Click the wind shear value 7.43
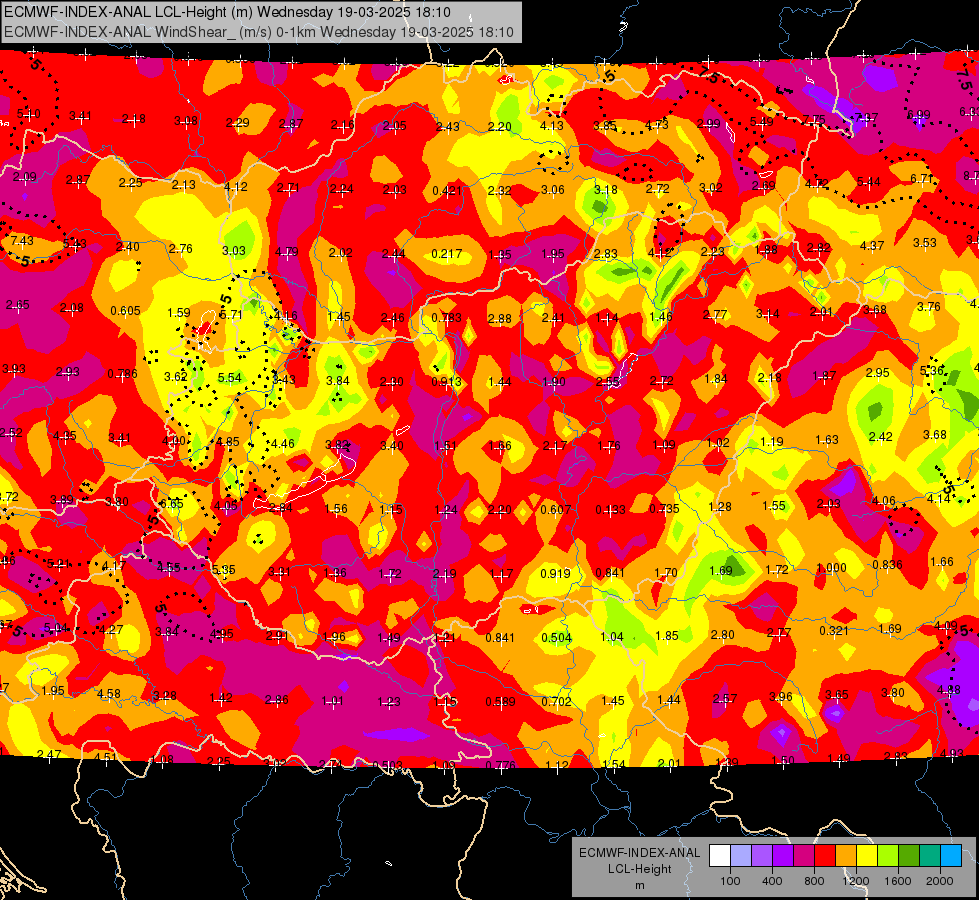Viewport: 979px width, 900px height. click(22, 240)
